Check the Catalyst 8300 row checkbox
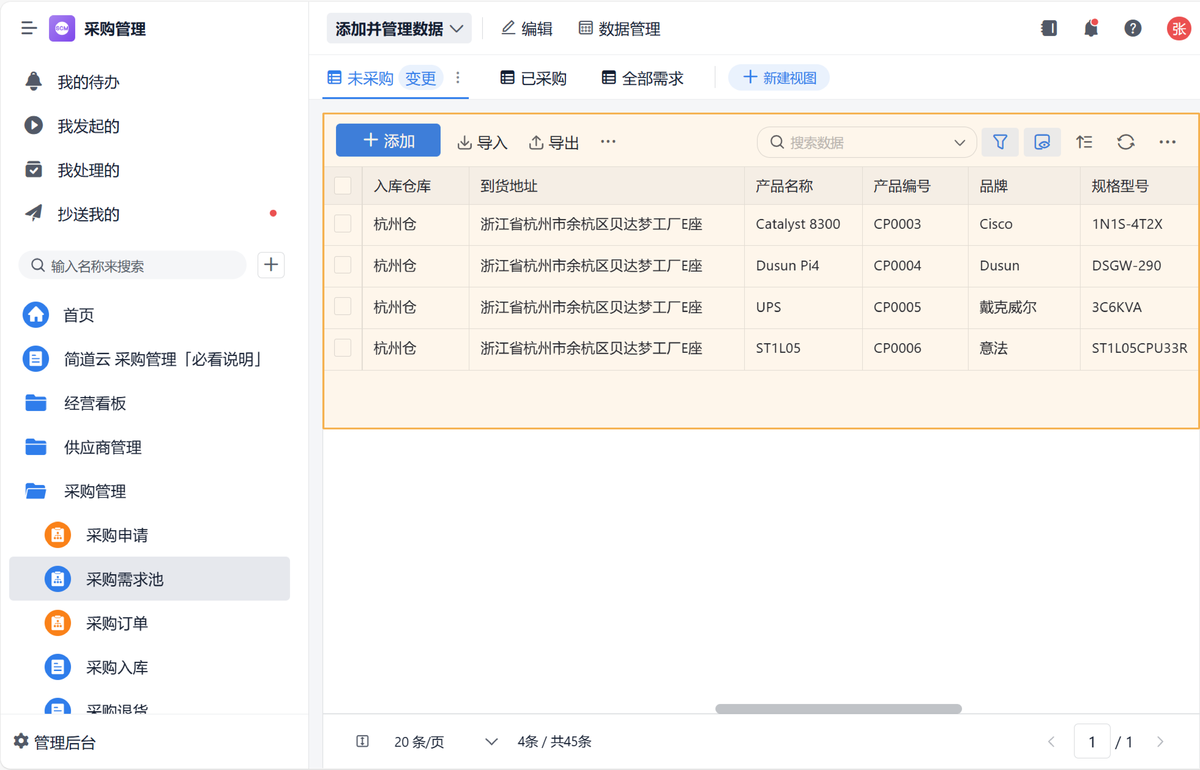The width and height of the screenshot is (1200, 770). point(343,224)
